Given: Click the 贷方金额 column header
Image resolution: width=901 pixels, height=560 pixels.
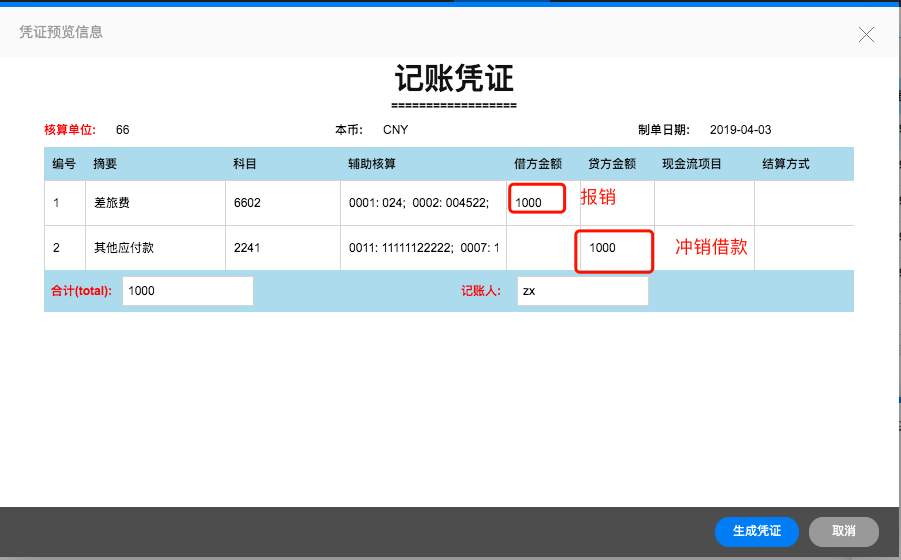Looking at the screenshot, I should (612, 164).
